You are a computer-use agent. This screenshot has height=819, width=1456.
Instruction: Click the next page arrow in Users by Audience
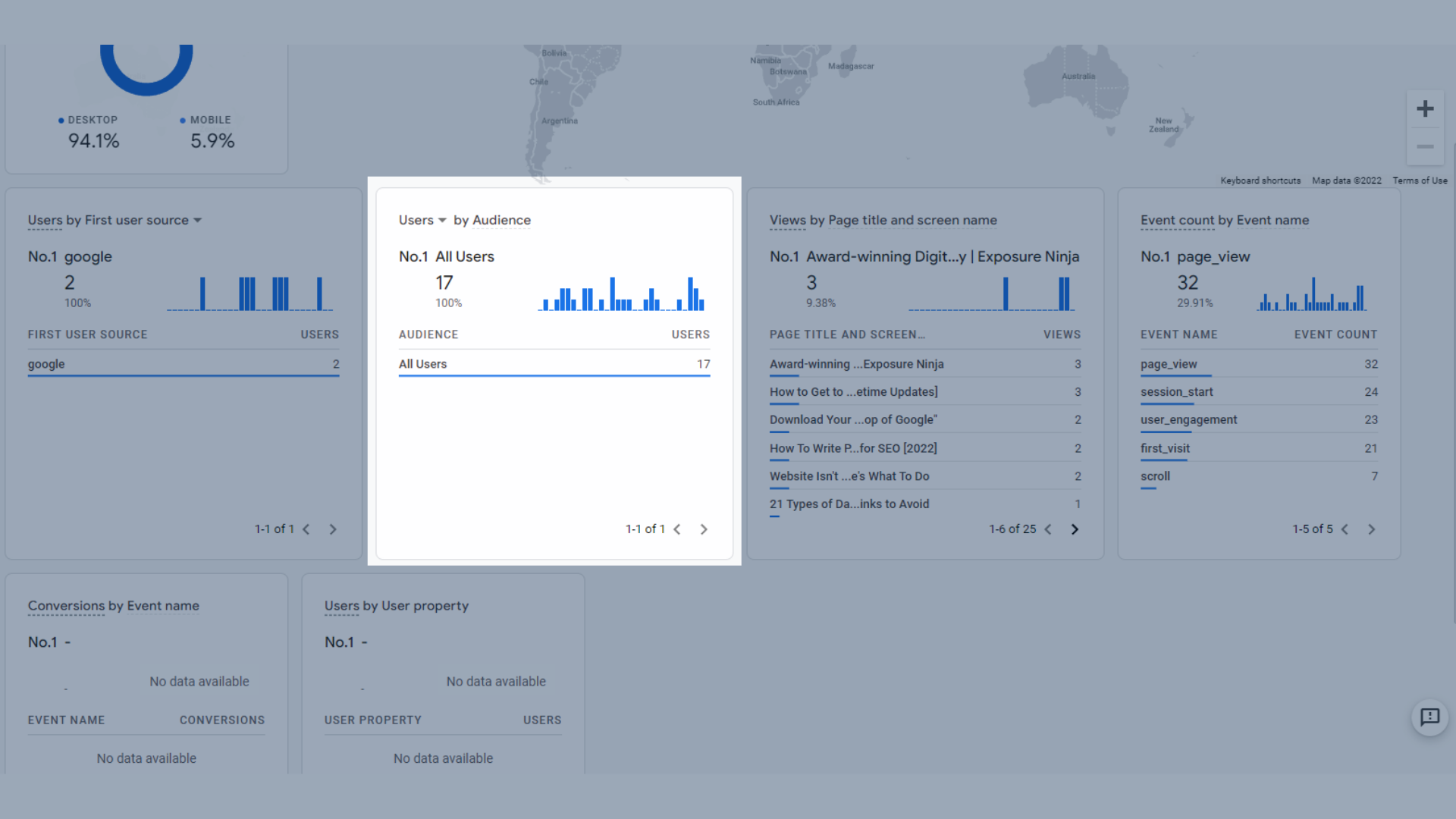click(705, 529)
